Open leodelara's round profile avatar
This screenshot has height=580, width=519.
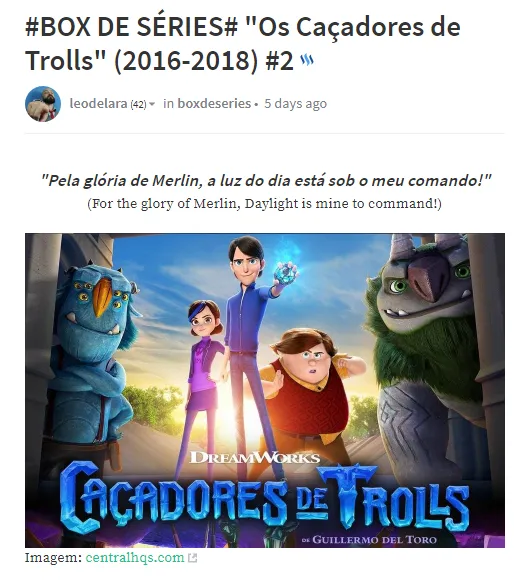point(43,104)
